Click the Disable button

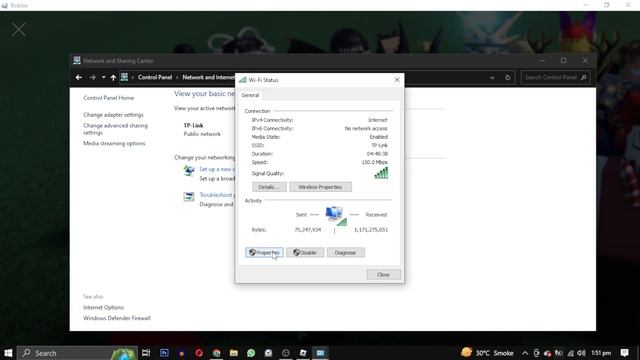click(305, 253)
